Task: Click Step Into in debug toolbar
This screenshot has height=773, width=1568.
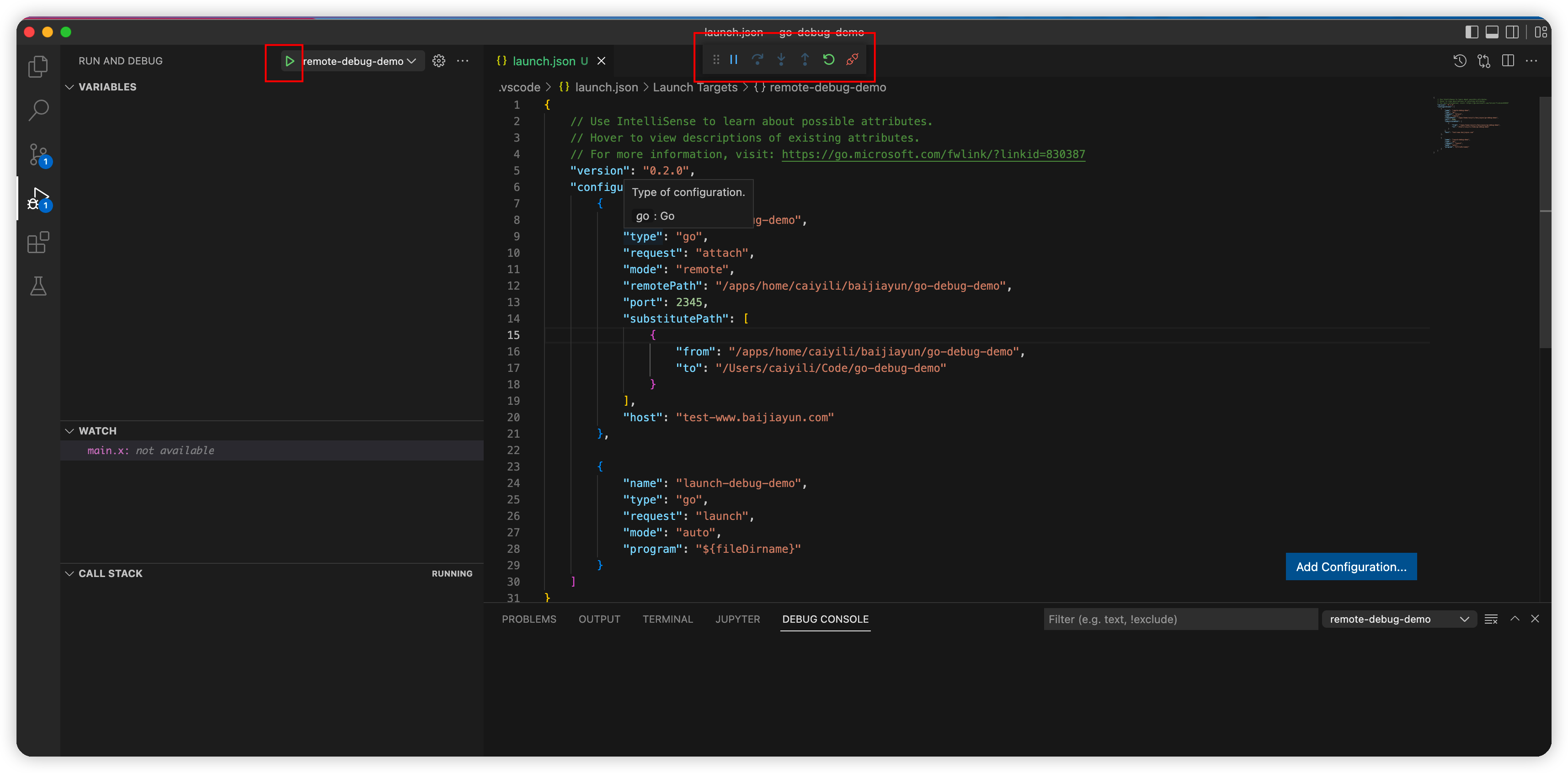Action: click(x=781, y=59)
